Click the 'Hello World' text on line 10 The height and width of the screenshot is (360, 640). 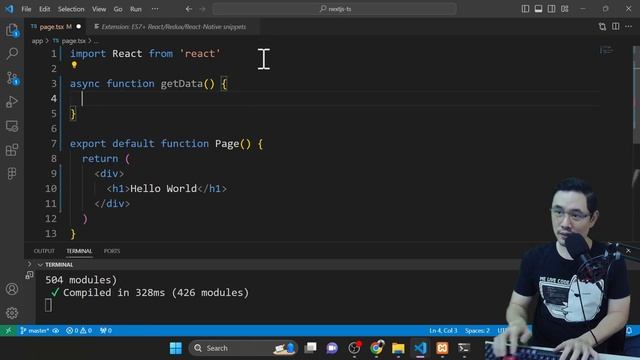tap(164, 189)
